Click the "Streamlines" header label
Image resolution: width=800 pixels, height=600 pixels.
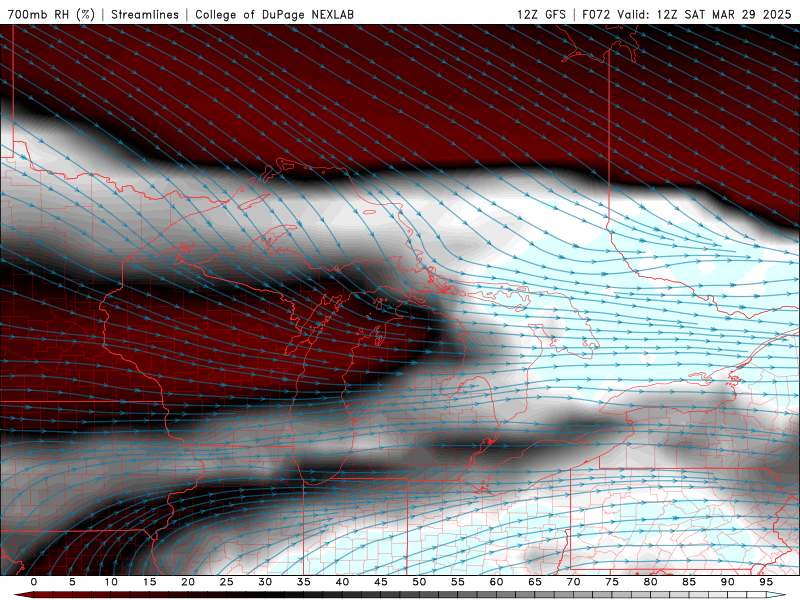pyautogui.click(x=145, y=14)
